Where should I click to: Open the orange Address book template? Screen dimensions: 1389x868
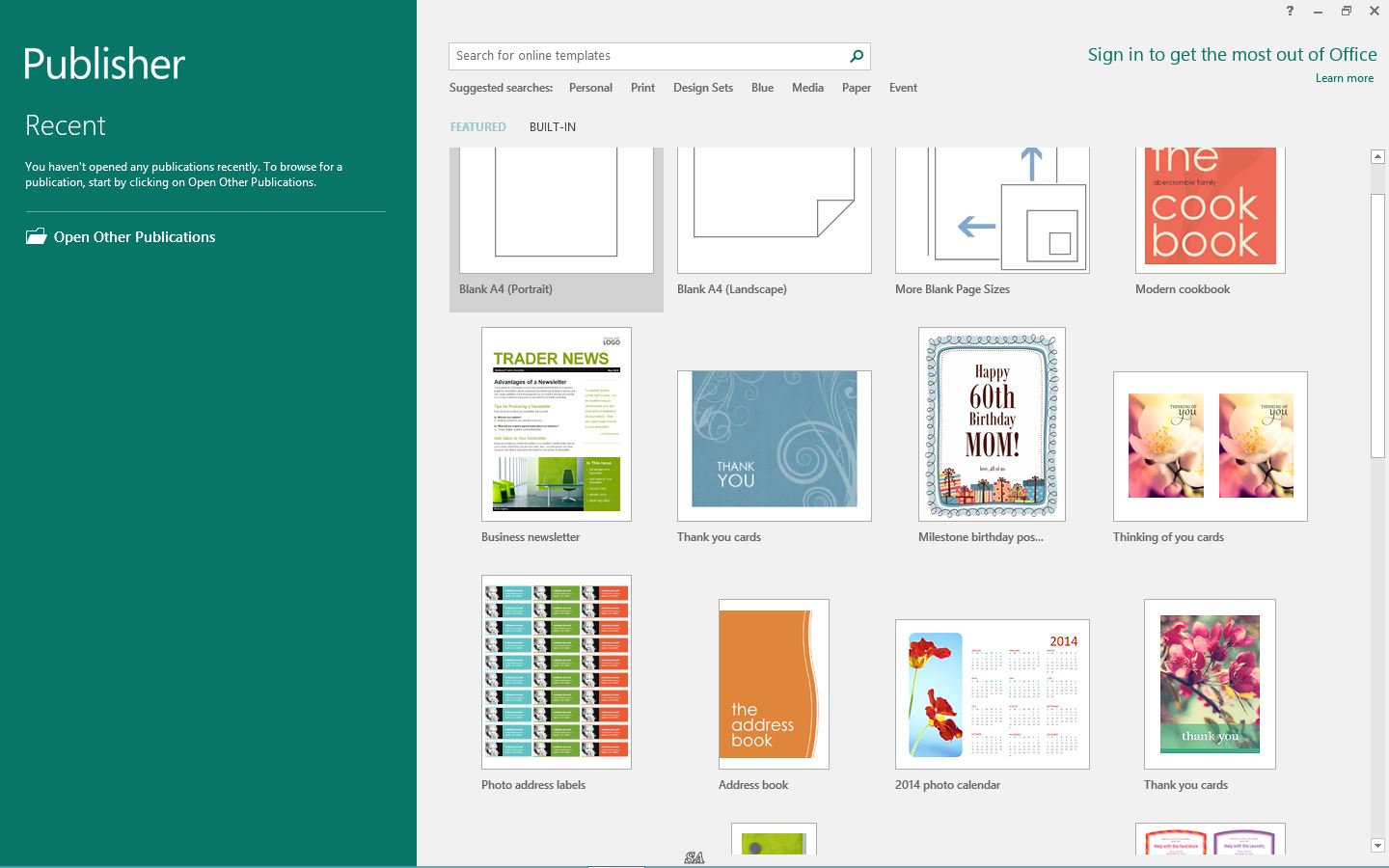774,684
